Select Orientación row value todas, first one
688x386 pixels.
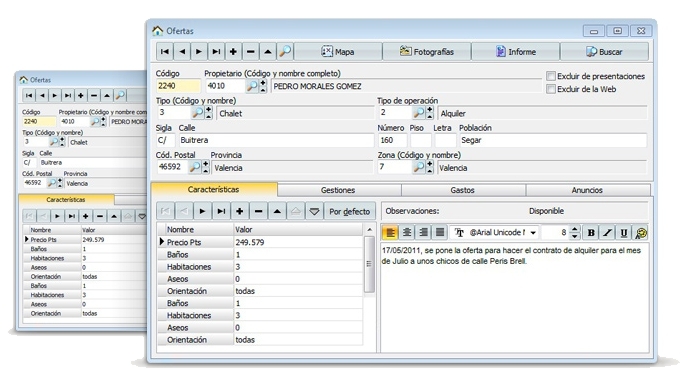click(x=298, y=291)
